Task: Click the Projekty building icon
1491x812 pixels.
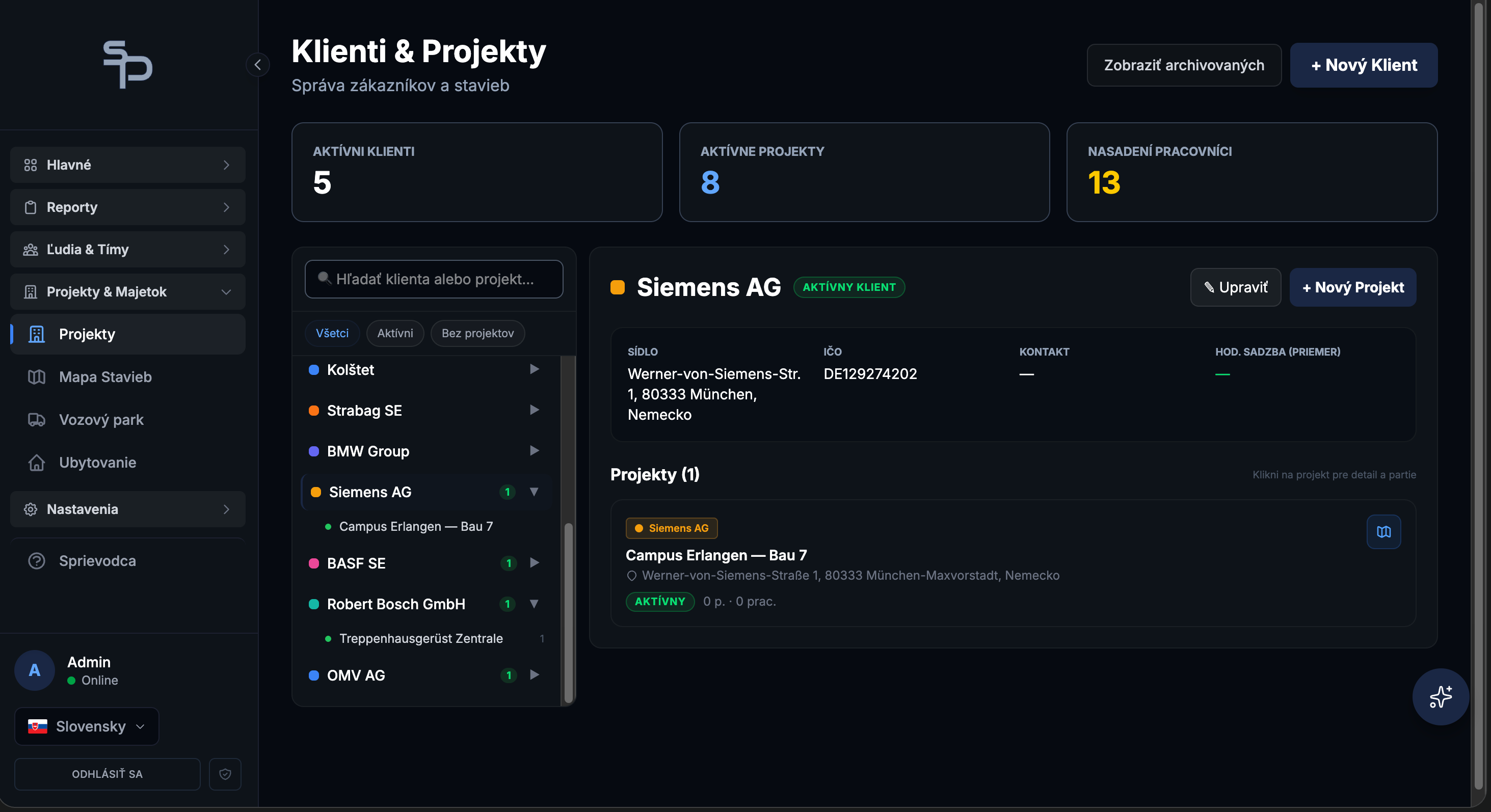Action: [37, 334]
